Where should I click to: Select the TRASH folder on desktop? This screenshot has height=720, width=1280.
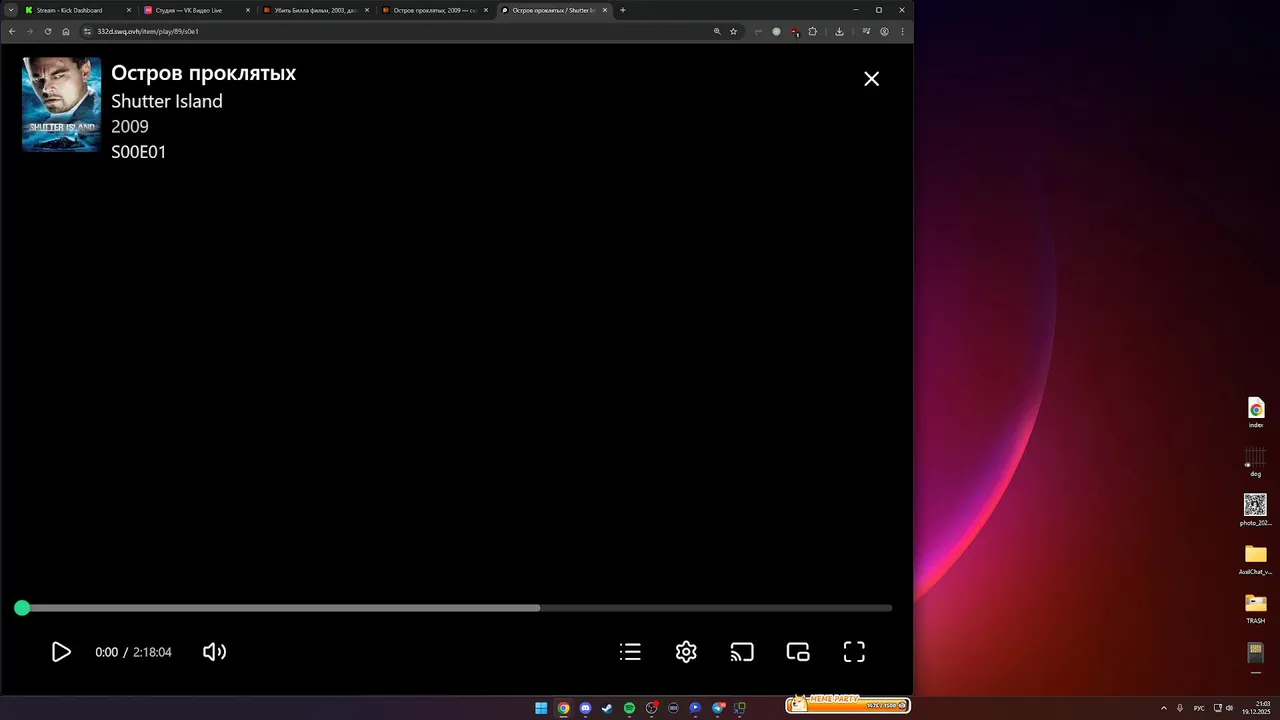(x=1256, y=608)
